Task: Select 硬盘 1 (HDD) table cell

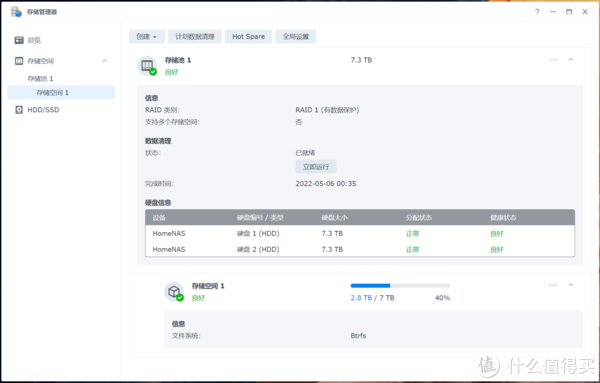Action: click(x=258, y=233)
